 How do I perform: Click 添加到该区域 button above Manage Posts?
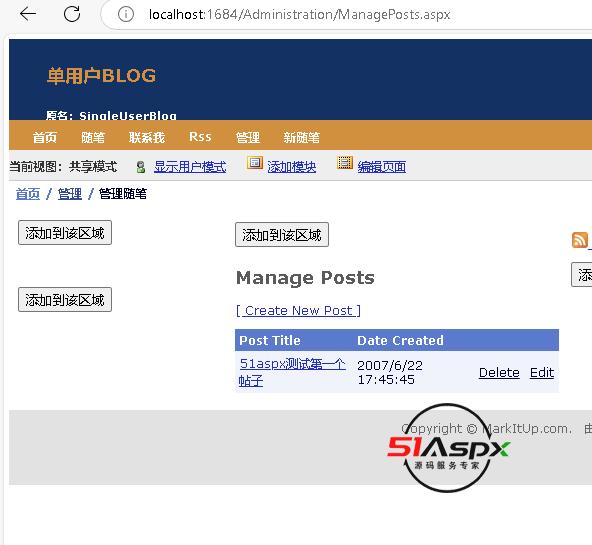(282, 235)
